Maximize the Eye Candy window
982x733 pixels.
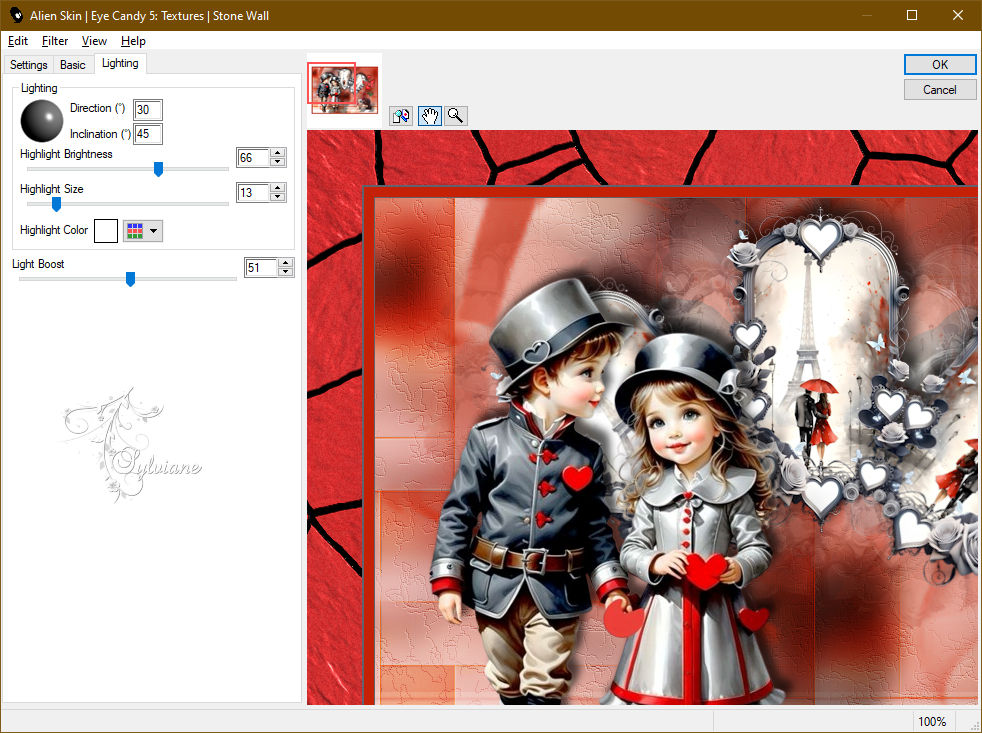(912, 15)
